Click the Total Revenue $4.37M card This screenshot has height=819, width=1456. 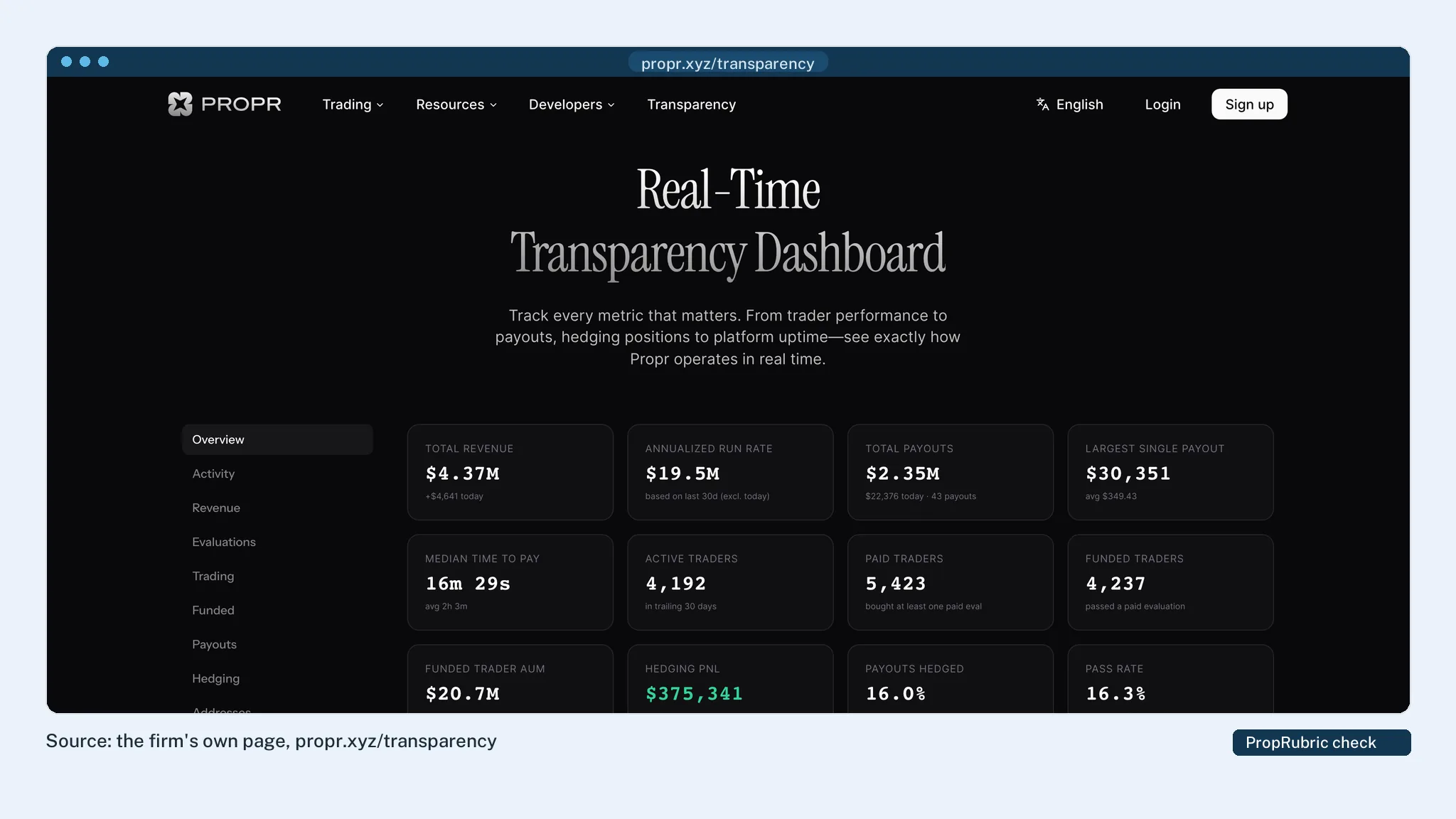click(x=510, y=472)
